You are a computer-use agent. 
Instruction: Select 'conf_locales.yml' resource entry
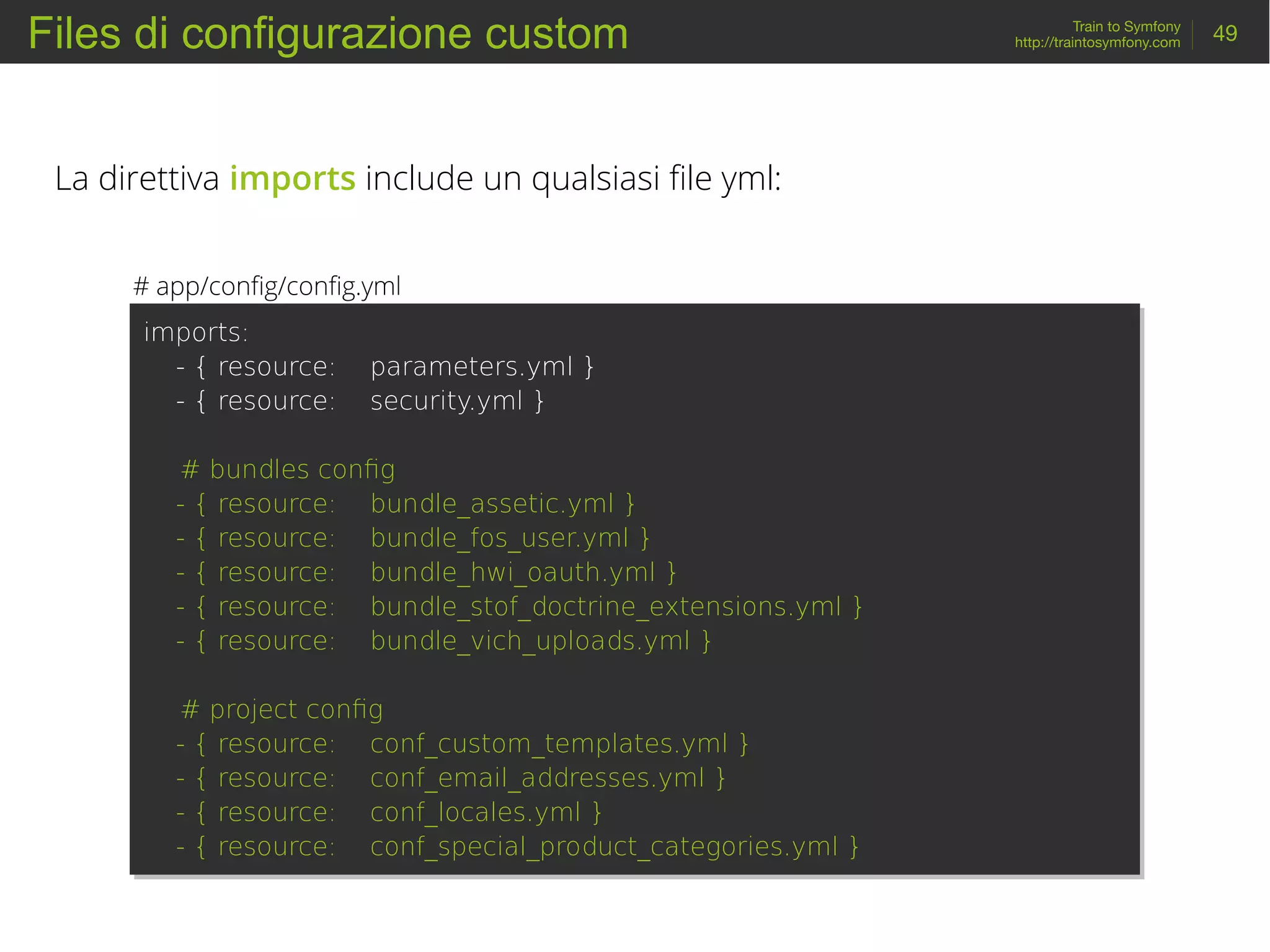point(389,812)
